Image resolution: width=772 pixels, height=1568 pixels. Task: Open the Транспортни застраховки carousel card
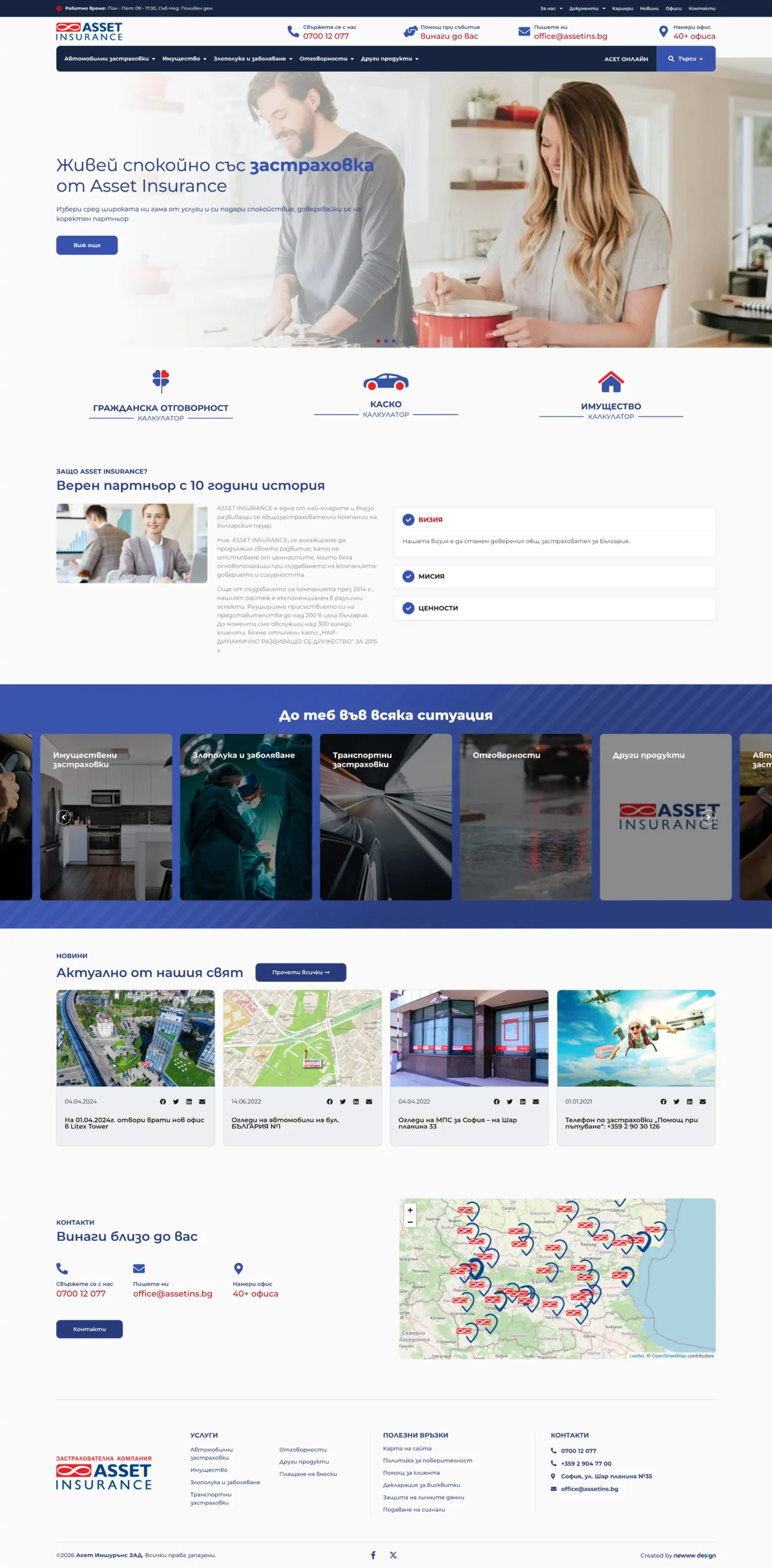coord(386,816)
